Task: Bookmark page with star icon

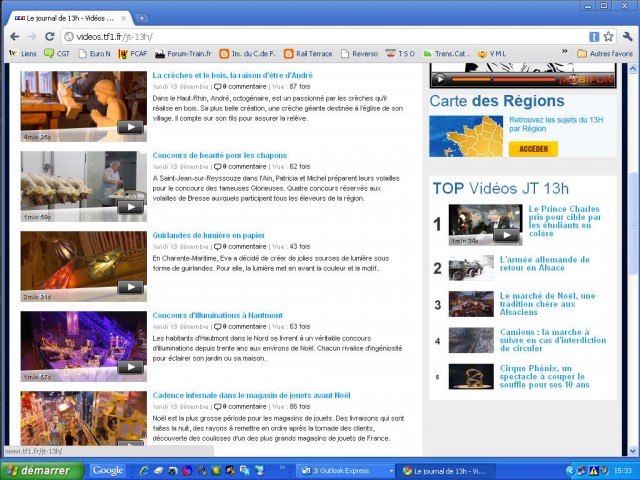Action: (x=608, y=37)
